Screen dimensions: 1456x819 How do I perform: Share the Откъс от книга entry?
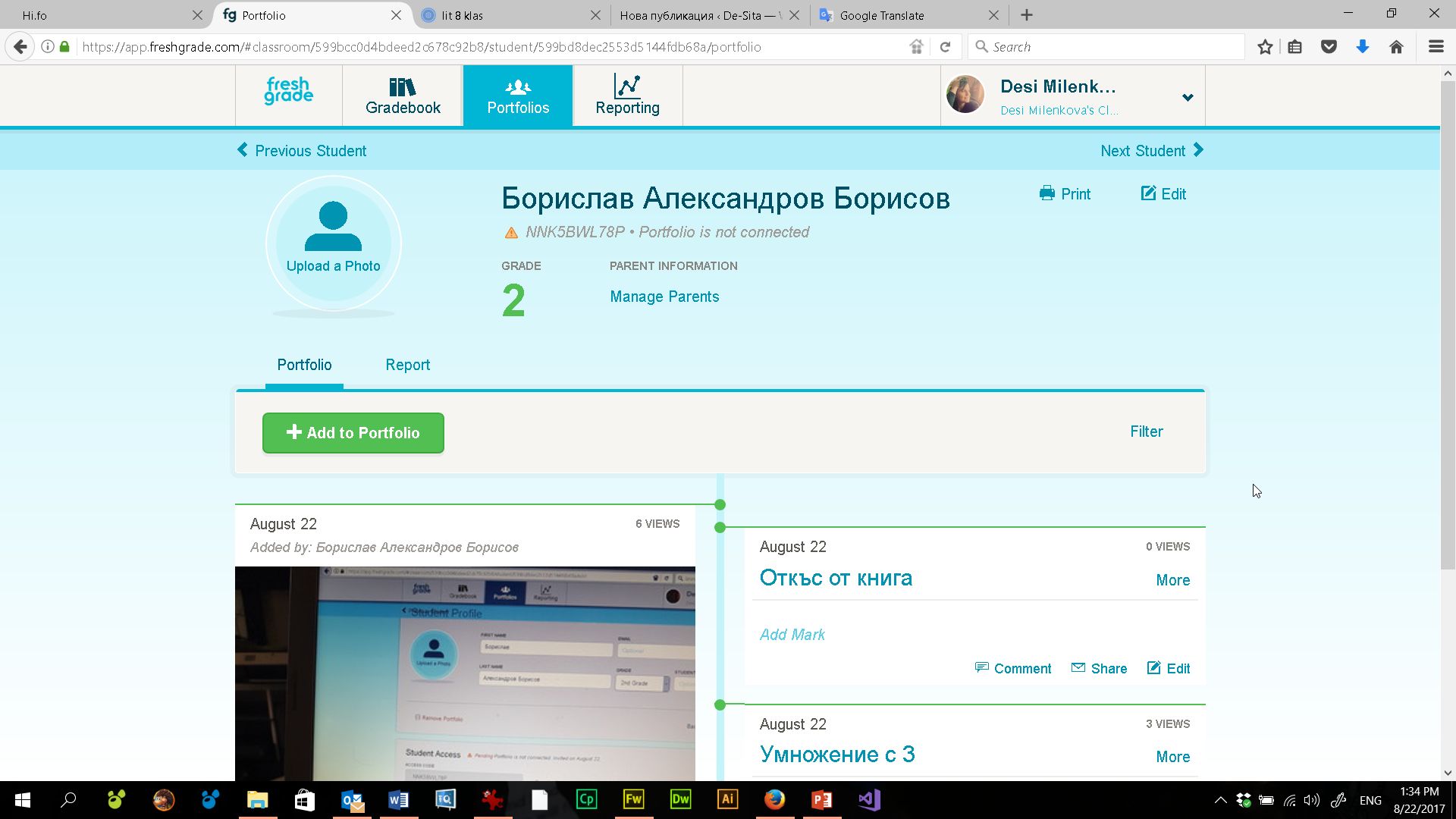click(1099, 668)
